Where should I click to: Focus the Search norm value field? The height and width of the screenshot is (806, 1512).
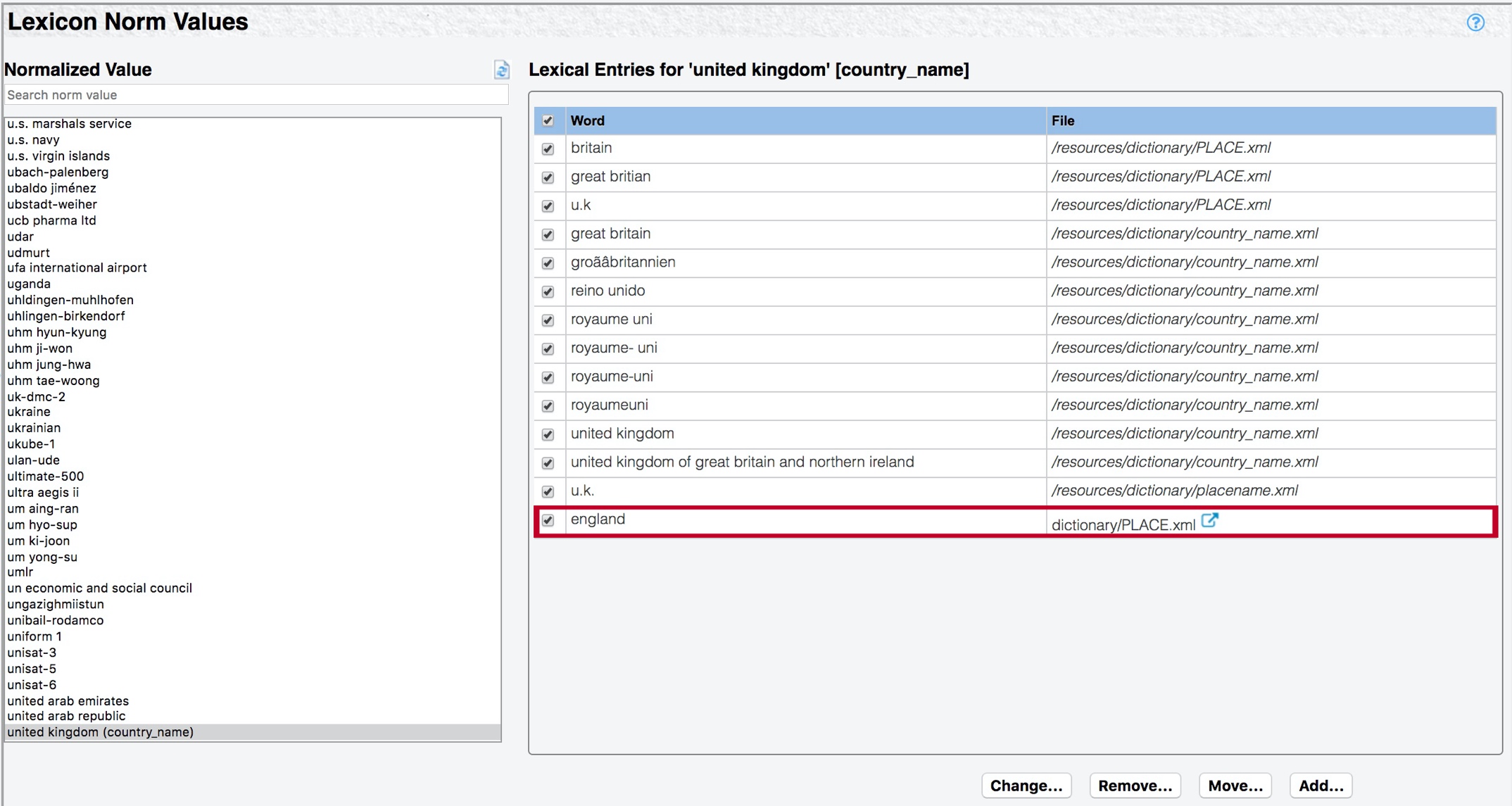pyautogui.click(x=256, y=95)
